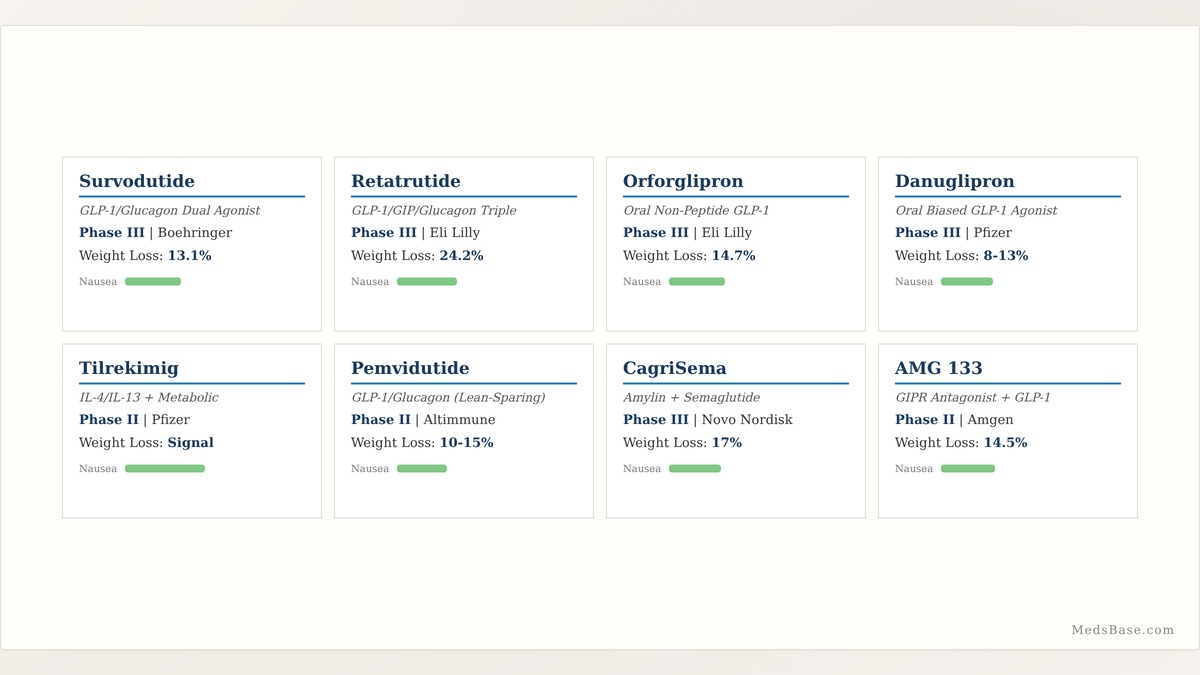The width and height of the screenshot is (1200, 675).
Task: Open the CagriSema card title
Action: coord(675,368)
